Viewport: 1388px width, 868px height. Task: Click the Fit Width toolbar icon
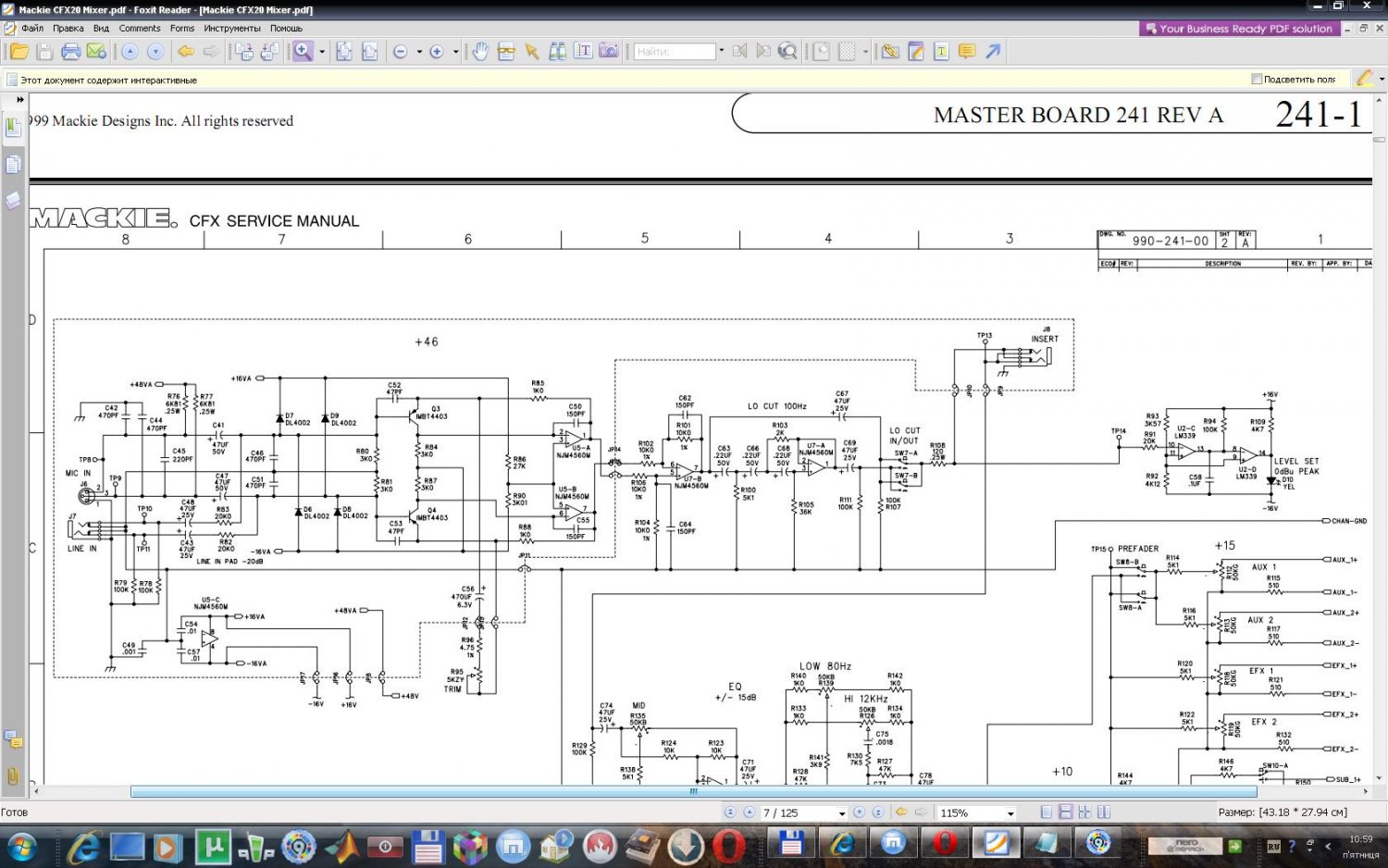click(x=369, y=52)
